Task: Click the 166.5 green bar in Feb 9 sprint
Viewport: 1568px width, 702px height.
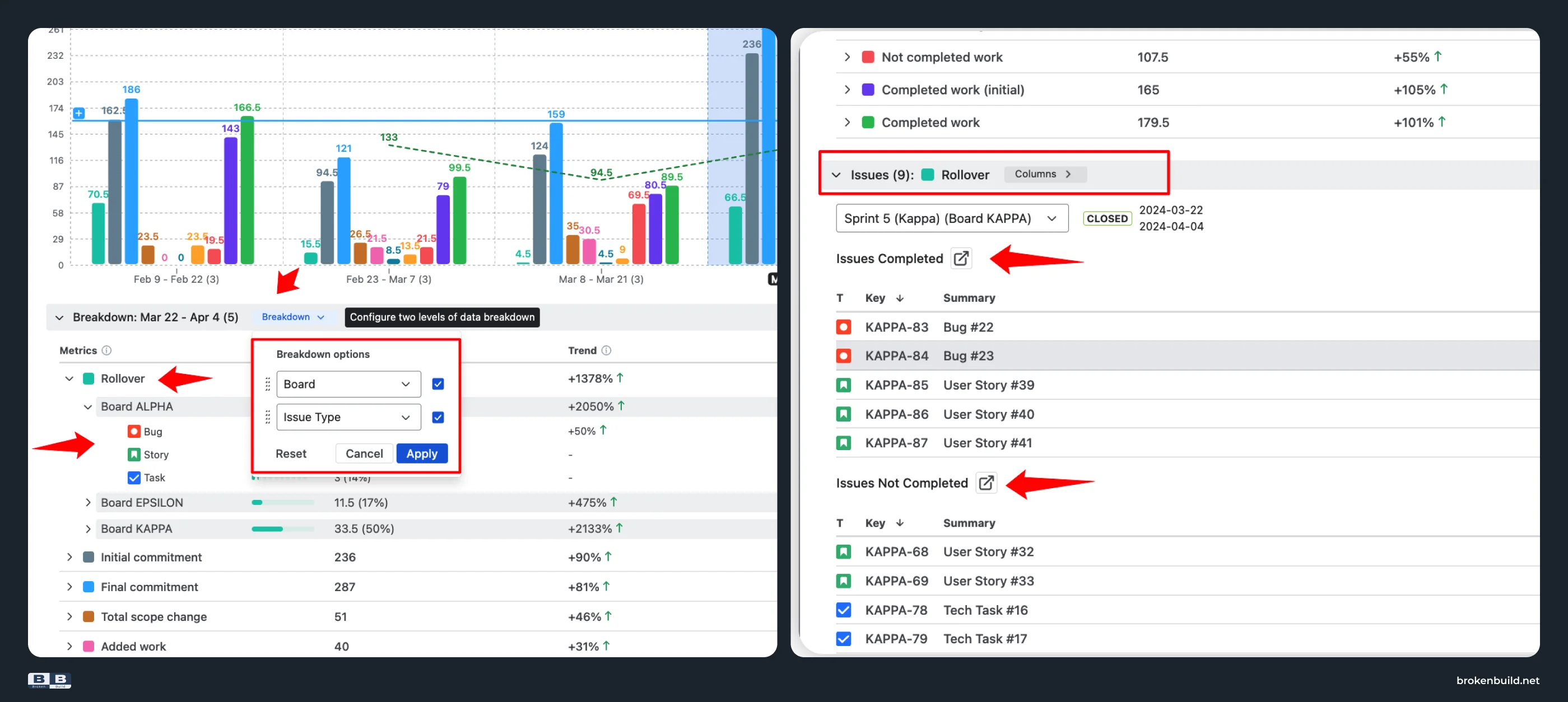Action: pos(247,190)
